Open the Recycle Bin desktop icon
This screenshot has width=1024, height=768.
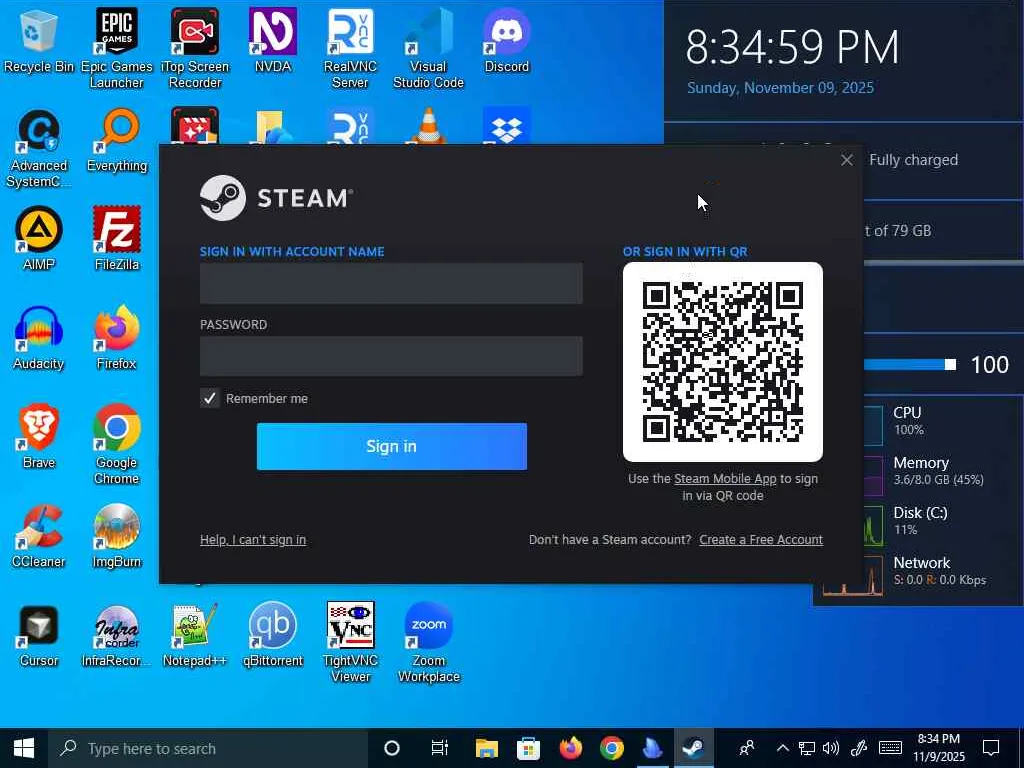point(39,40)
